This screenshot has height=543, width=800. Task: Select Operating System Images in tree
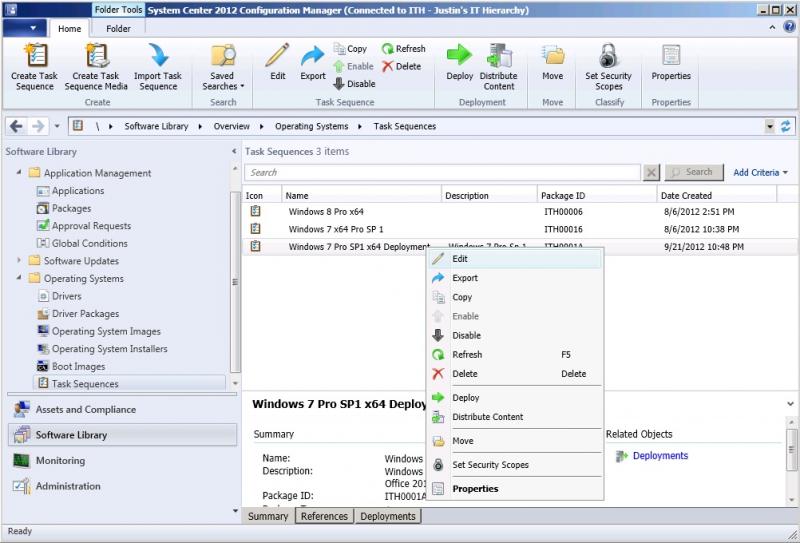click(106, 331)
